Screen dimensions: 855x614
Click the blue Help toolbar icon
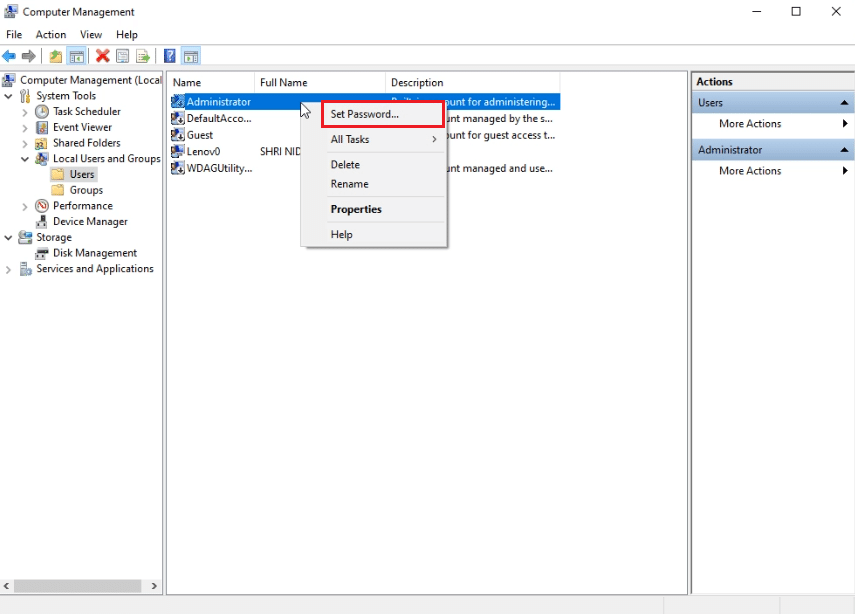pos(170,56)
